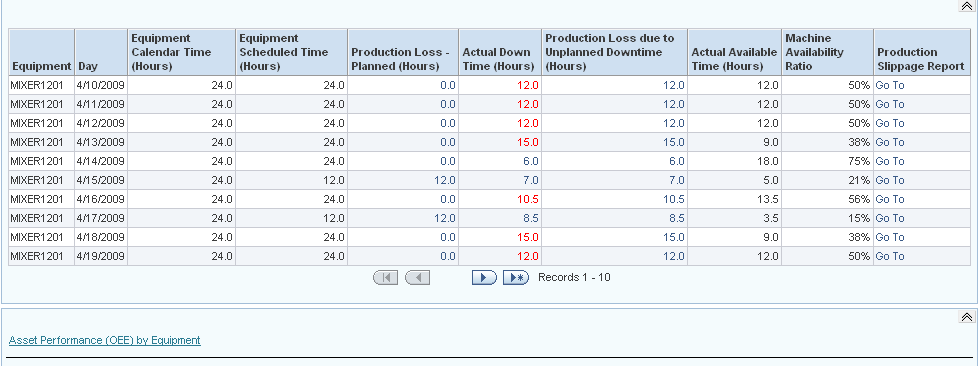Go to first page of records

385,278
